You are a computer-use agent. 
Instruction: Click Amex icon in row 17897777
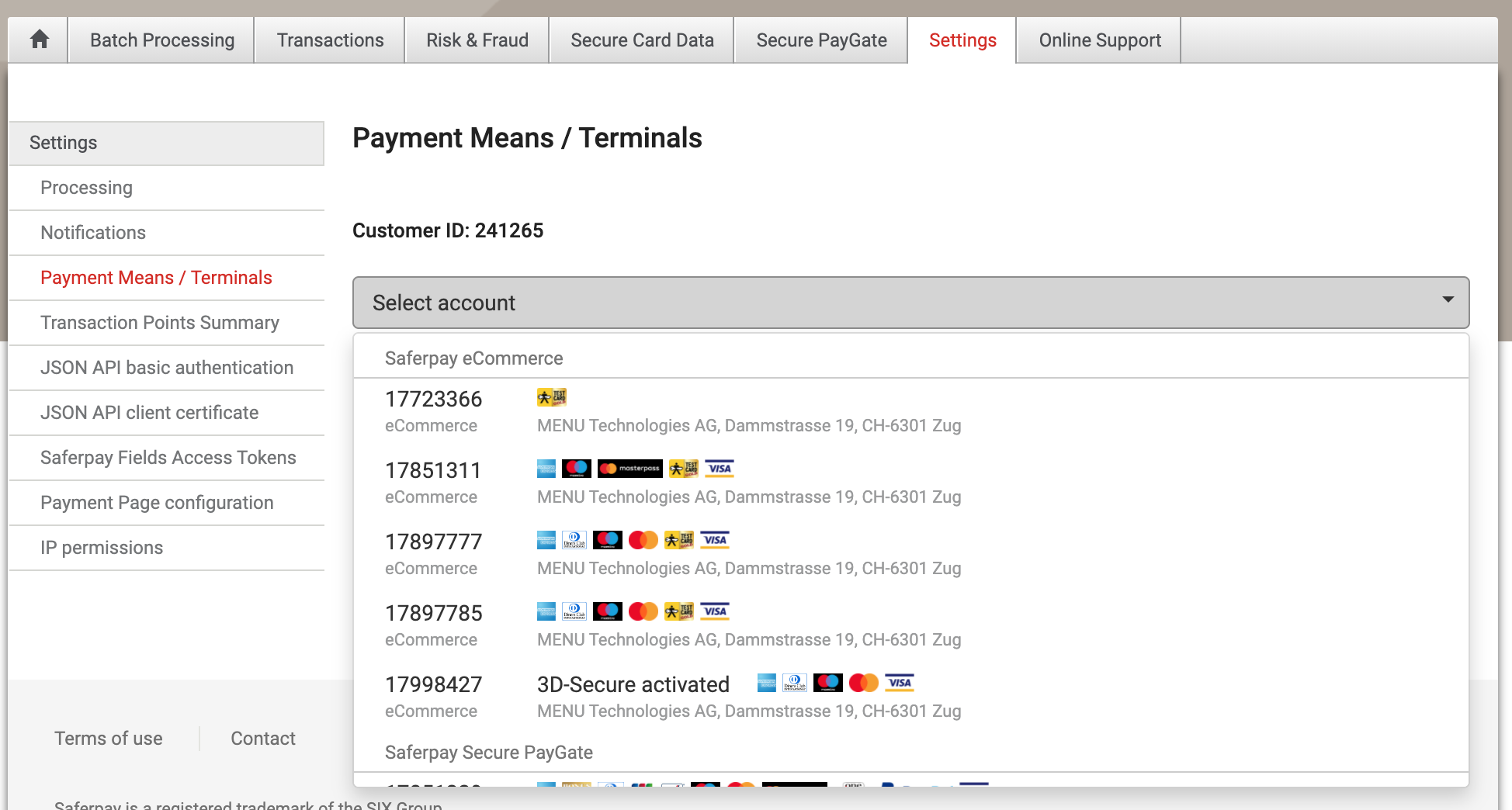546,540
